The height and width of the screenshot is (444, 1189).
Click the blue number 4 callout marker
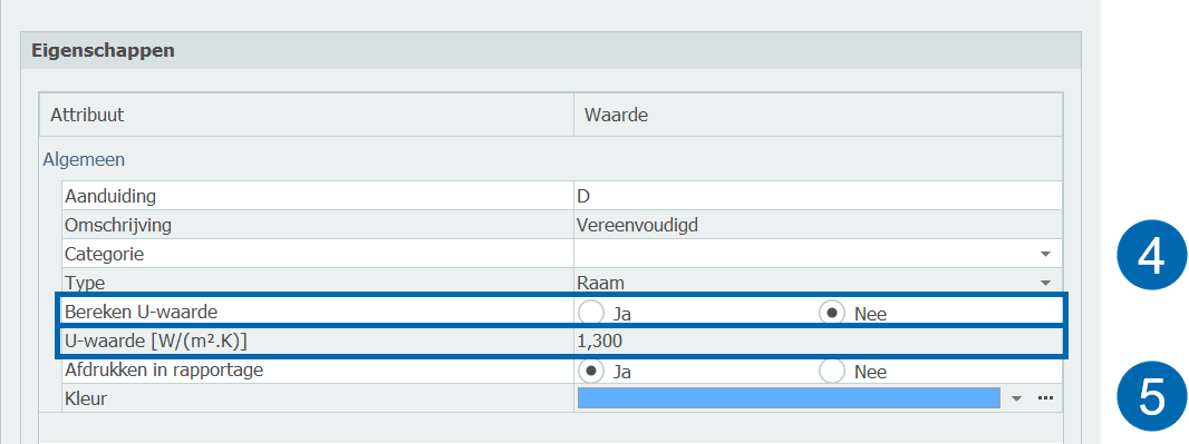click(x=1149, y=257)
